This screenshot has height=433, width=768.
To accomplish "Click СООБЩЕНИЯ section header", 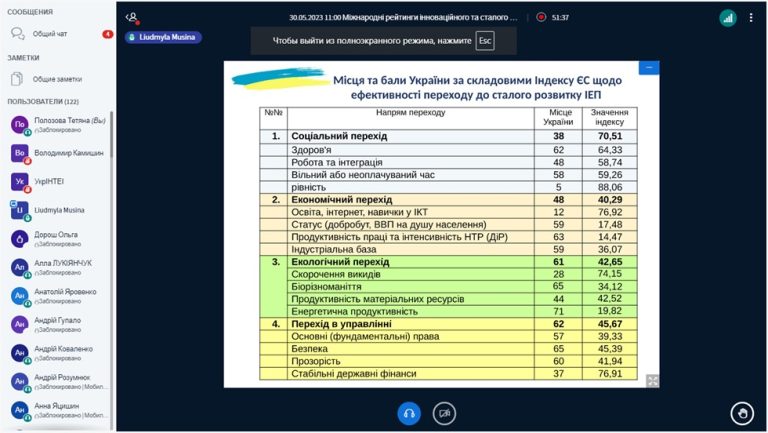I will 30,12.
